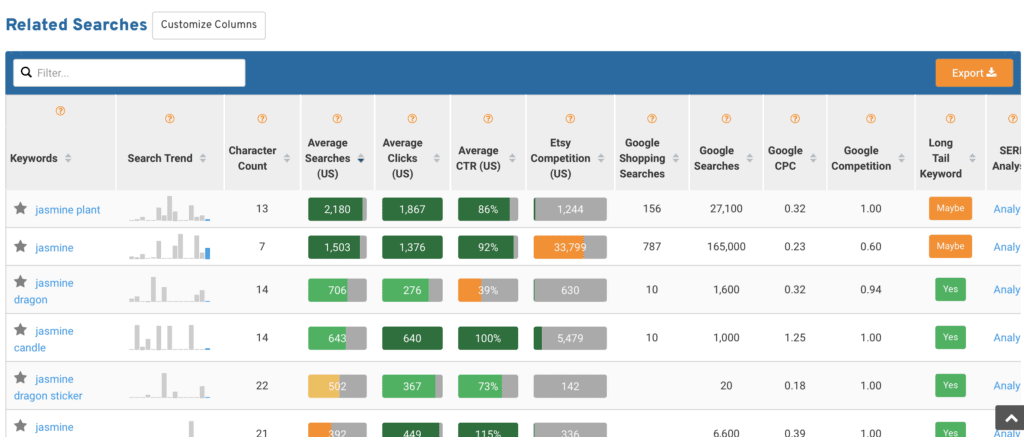The image size is (1024, 437).
Task: Open help icon above Etsy Competition column
Action: (x=570, y=119)
